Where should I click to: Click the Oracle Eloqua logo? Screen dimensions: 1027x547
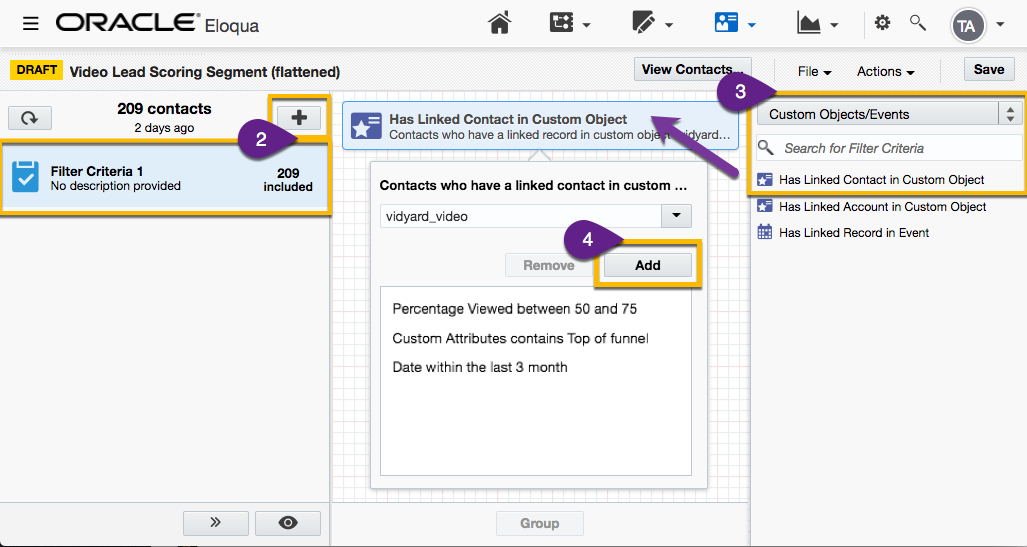[x=157, y=24]
